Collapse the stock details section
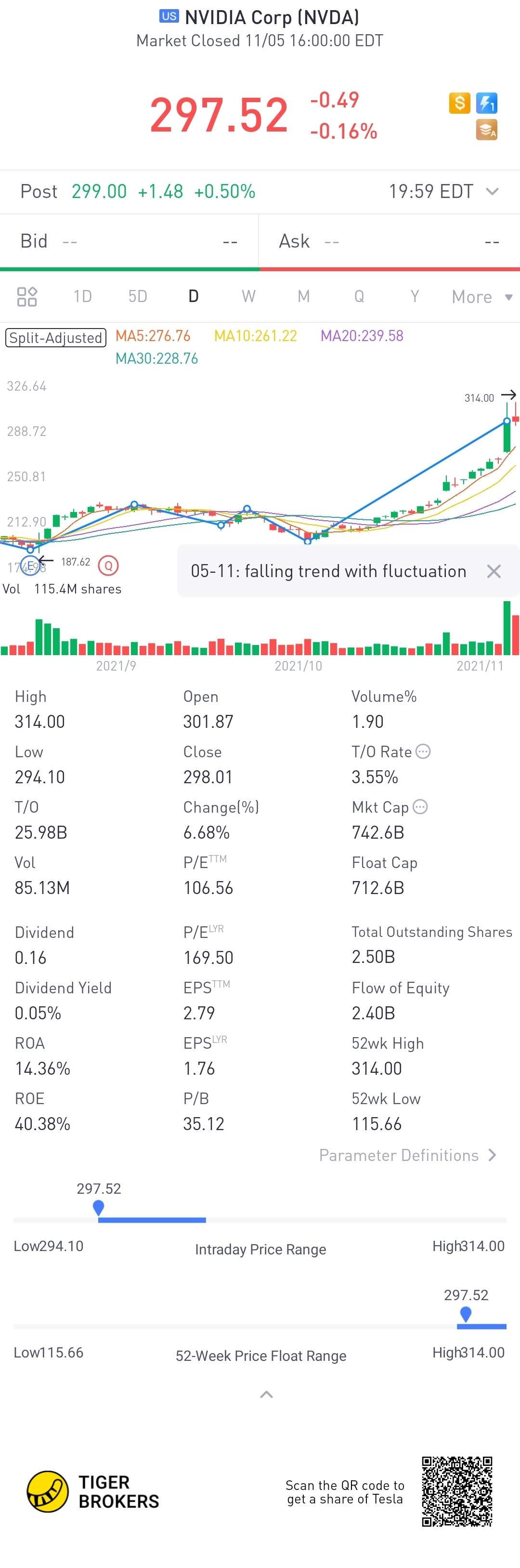This screenshot has width=520, height=1568. (x=266, y=1395)
